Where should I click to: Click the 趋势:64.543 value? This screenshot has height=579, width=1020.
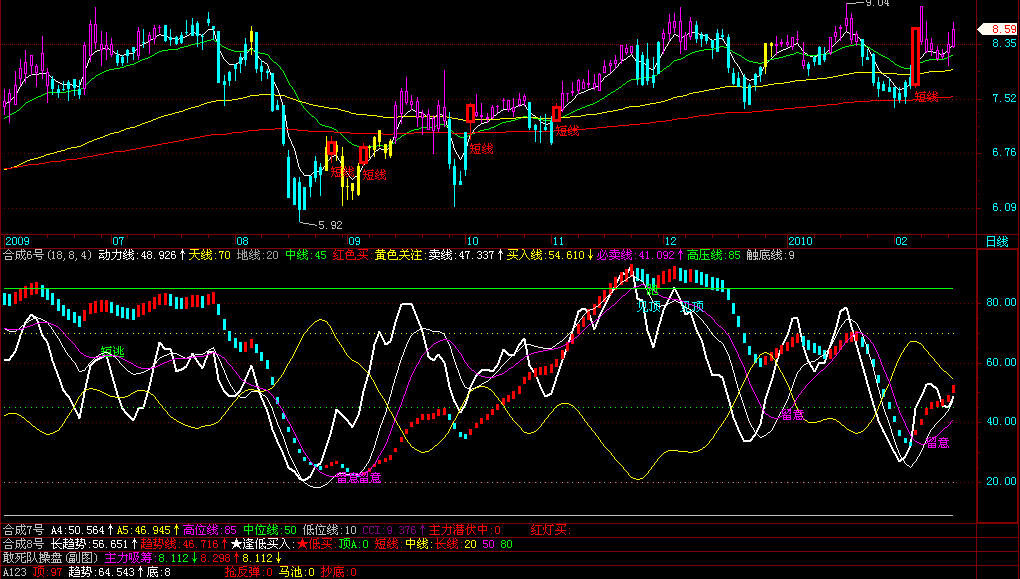[101, 572]
